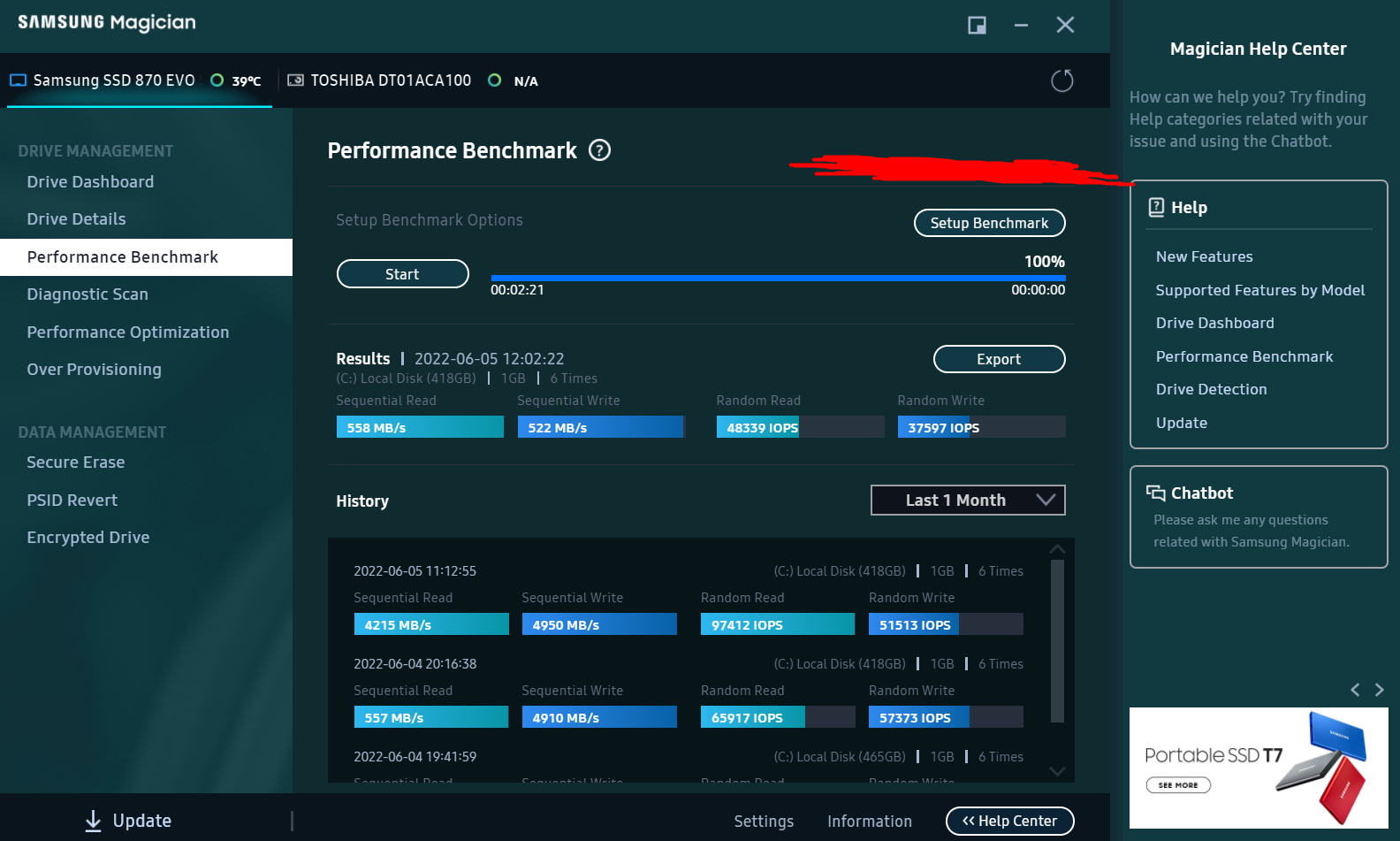Click the 558 MB/s Sequential Read bar

420,427
